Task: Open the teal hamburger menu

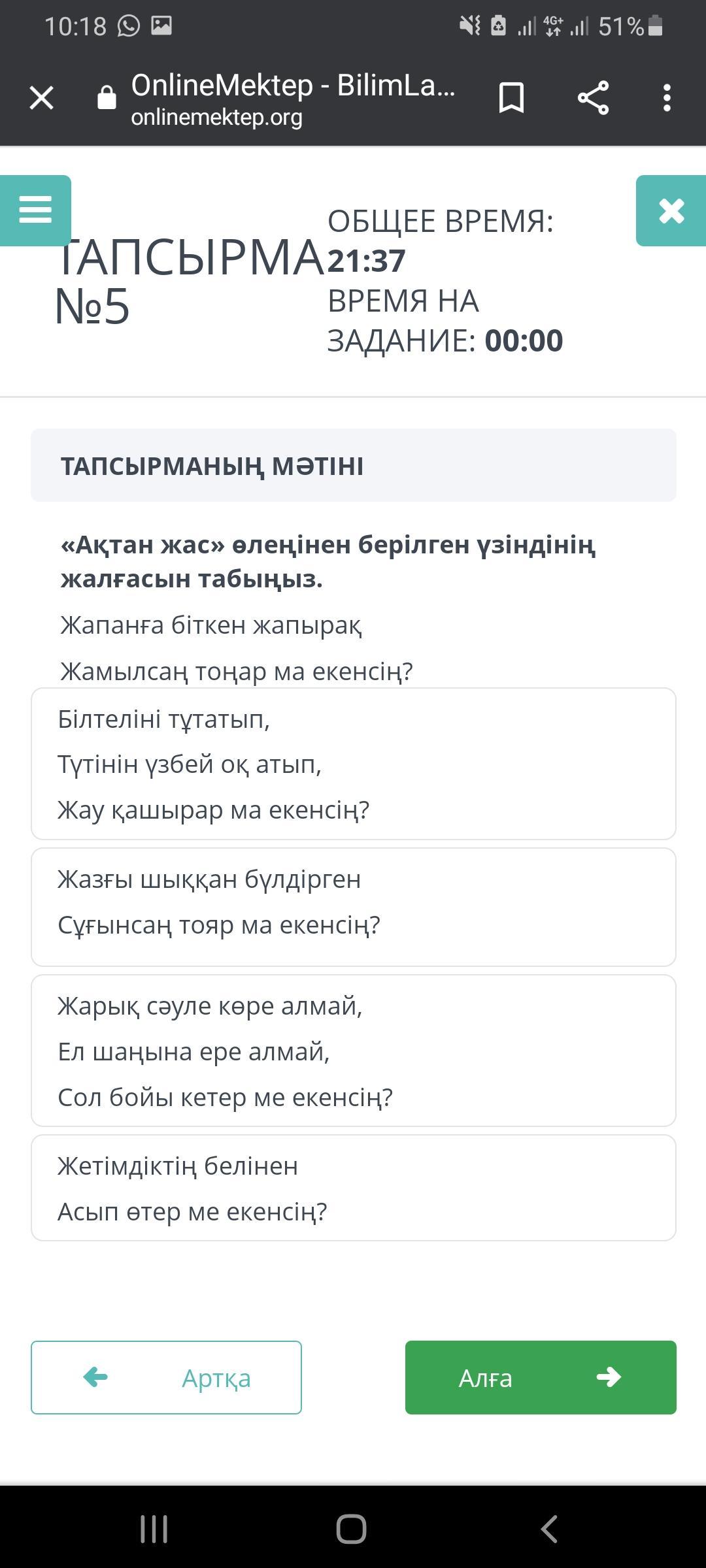Action: tap(35, 210)
